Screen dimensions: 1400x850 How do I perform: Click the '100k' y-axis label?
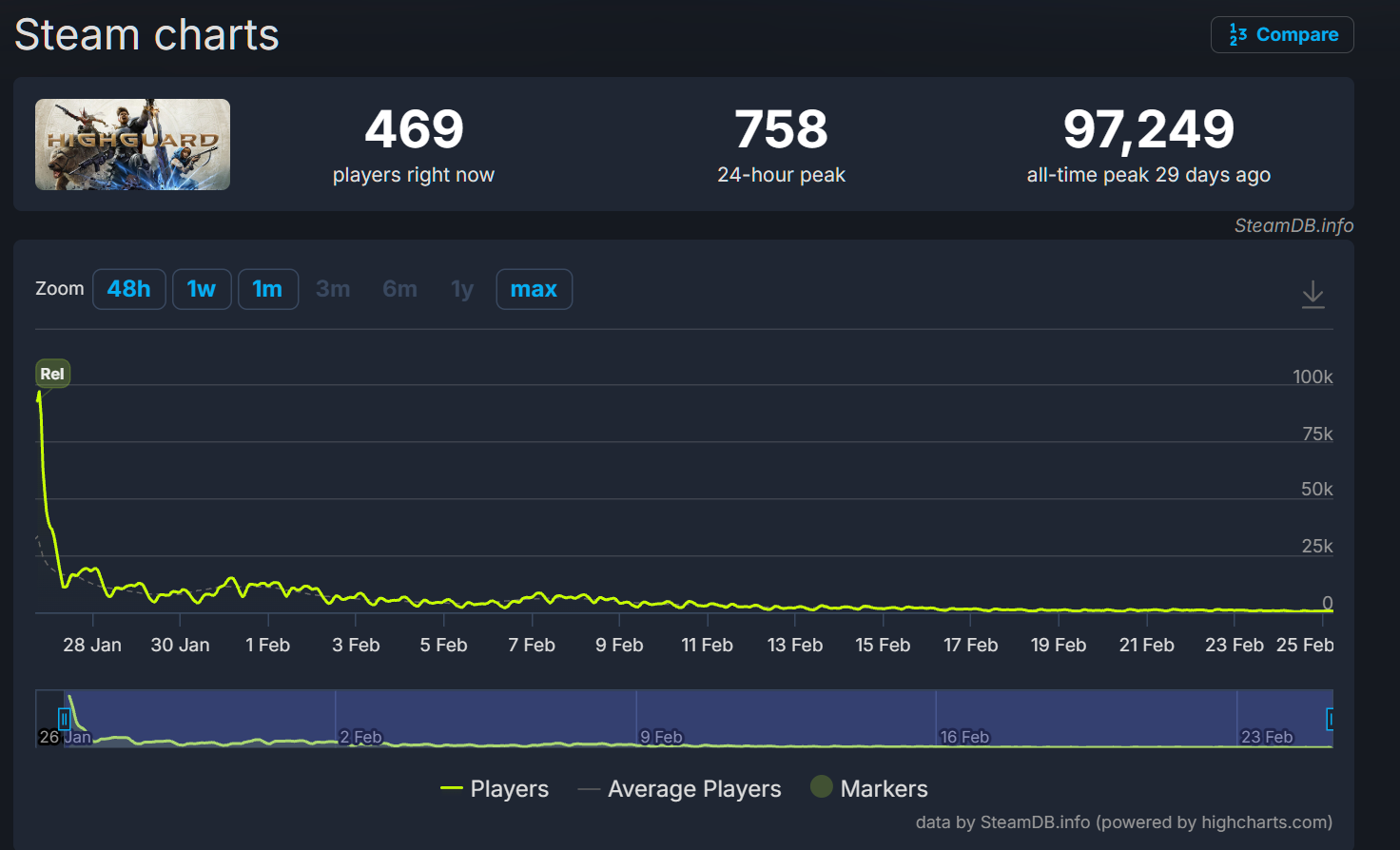pos(1312,377)
